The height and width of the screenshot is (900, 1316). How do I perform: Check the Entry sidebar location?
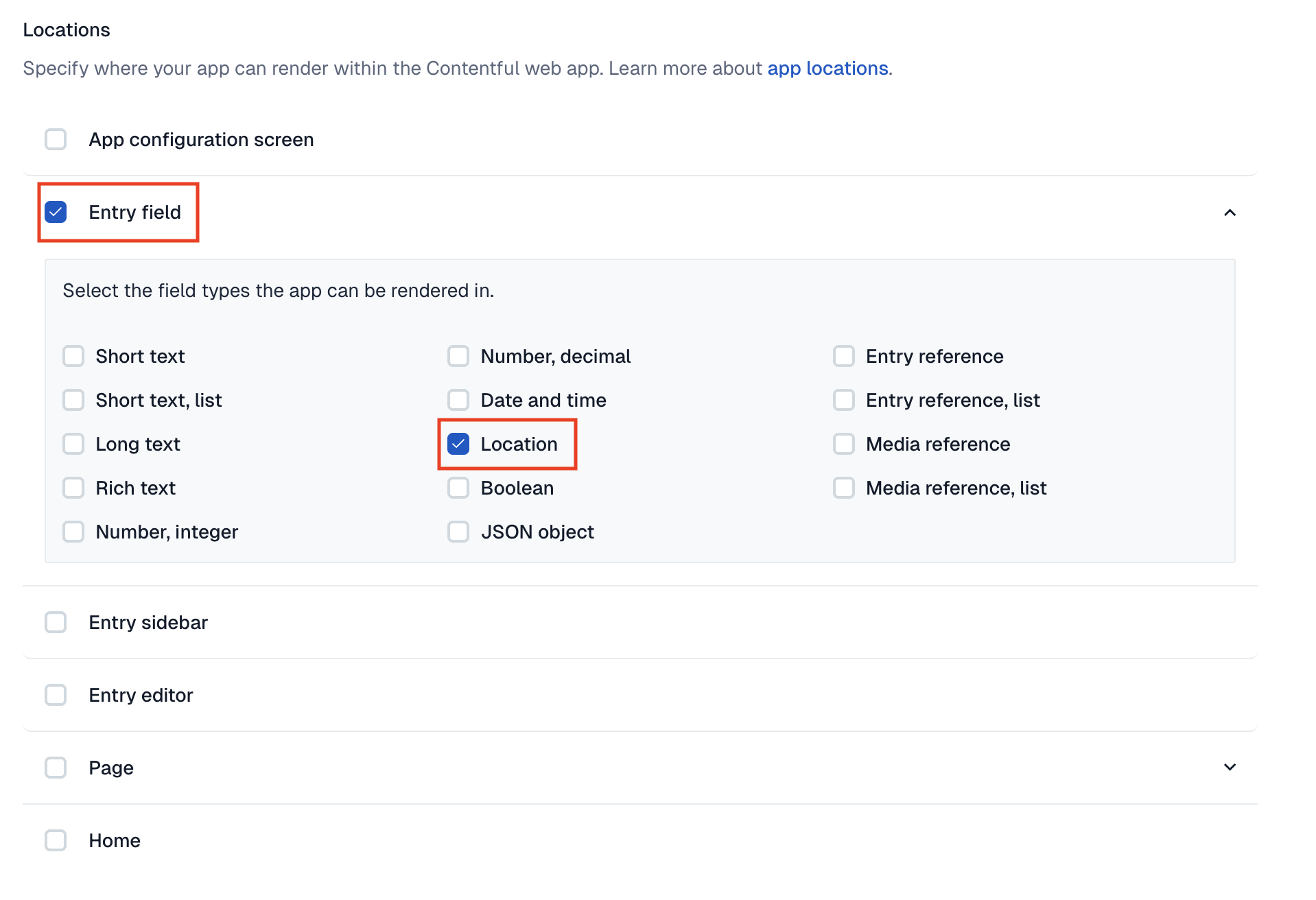56,622
